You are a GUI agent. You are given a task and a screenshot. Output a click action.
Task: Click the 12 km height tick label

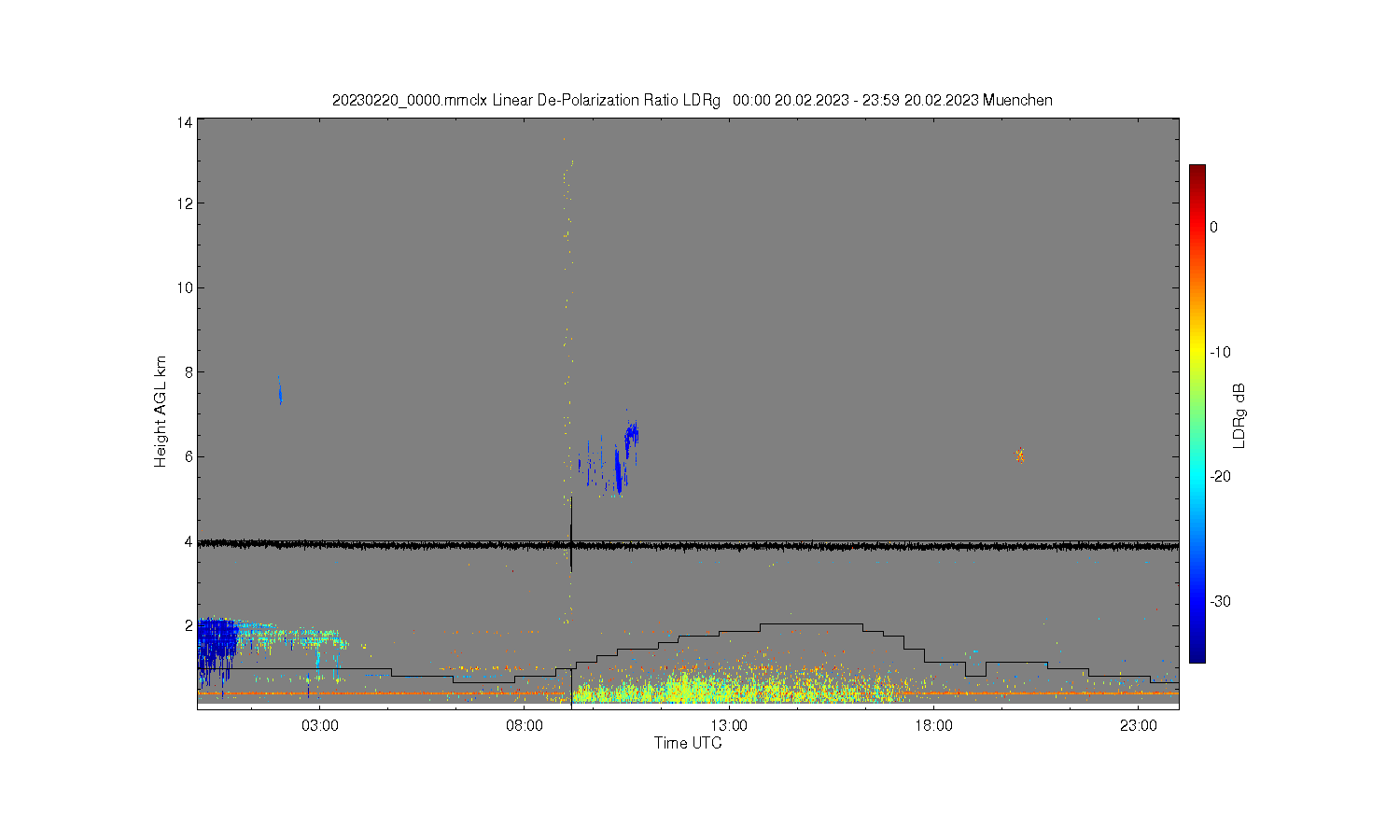click(x=185, y=203)
